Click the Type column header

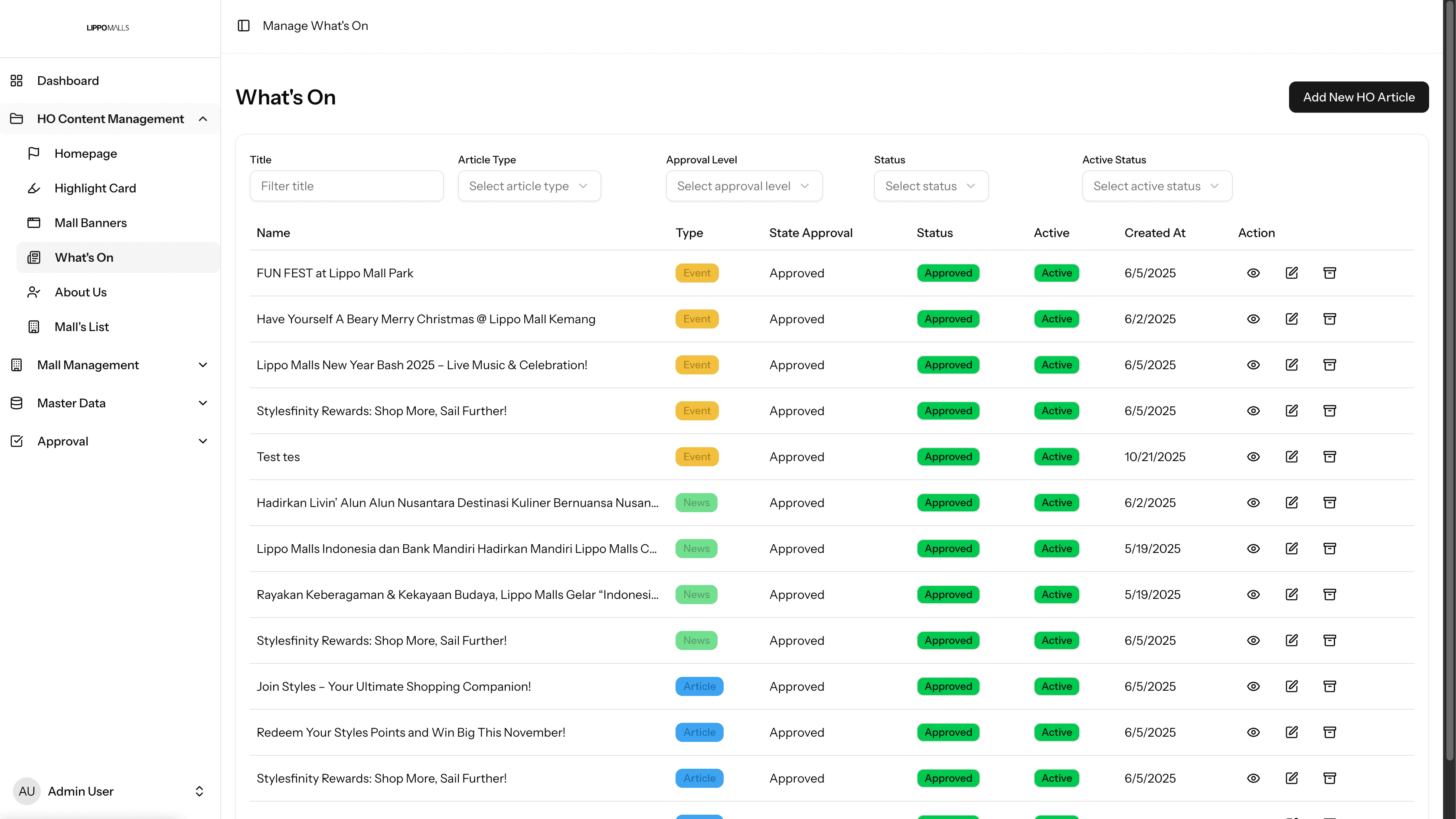pyautogui.click(x=689, y=233)
